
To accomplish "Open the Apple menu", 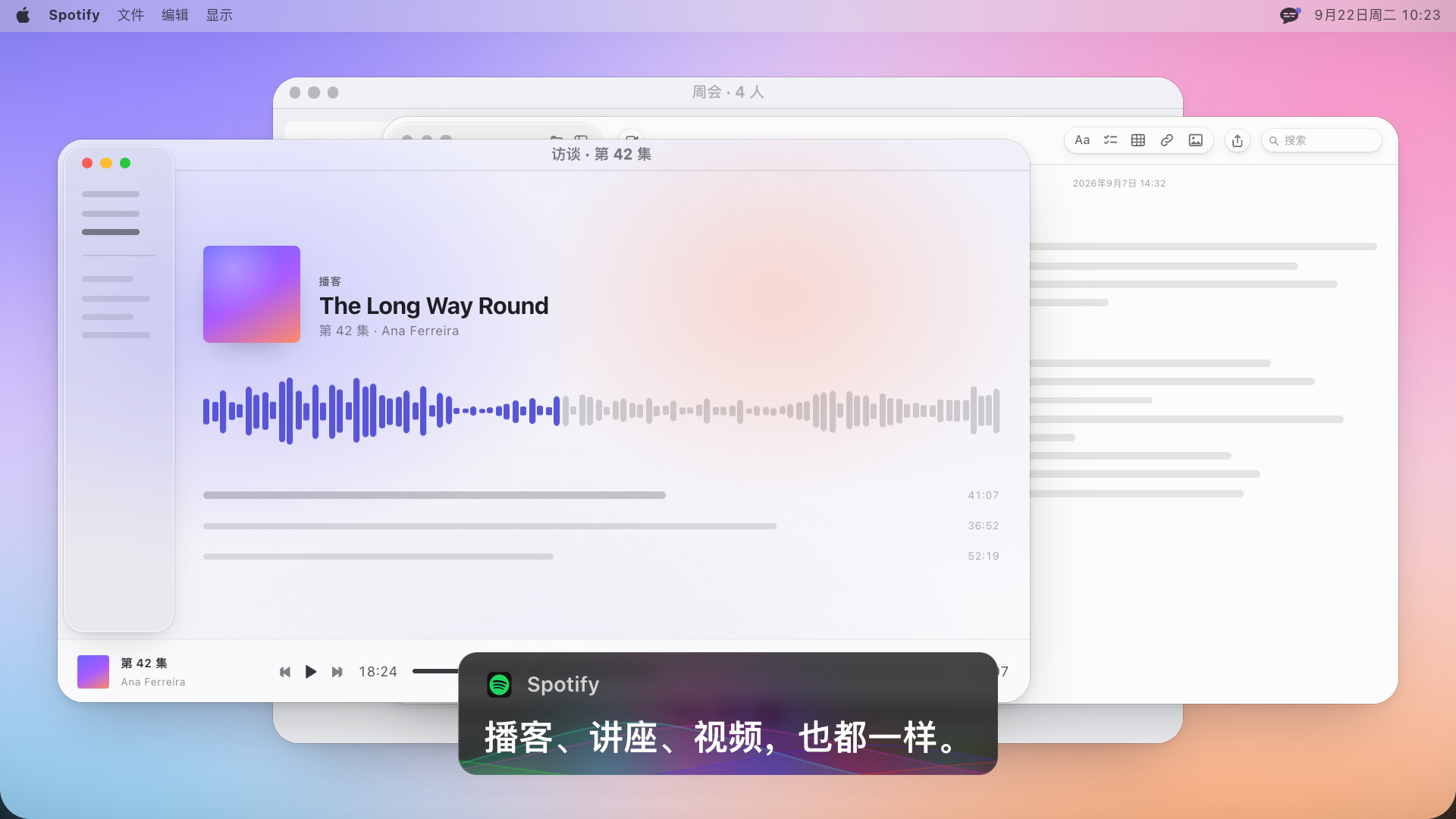I will pyautogui.click(x=23, y=15).
